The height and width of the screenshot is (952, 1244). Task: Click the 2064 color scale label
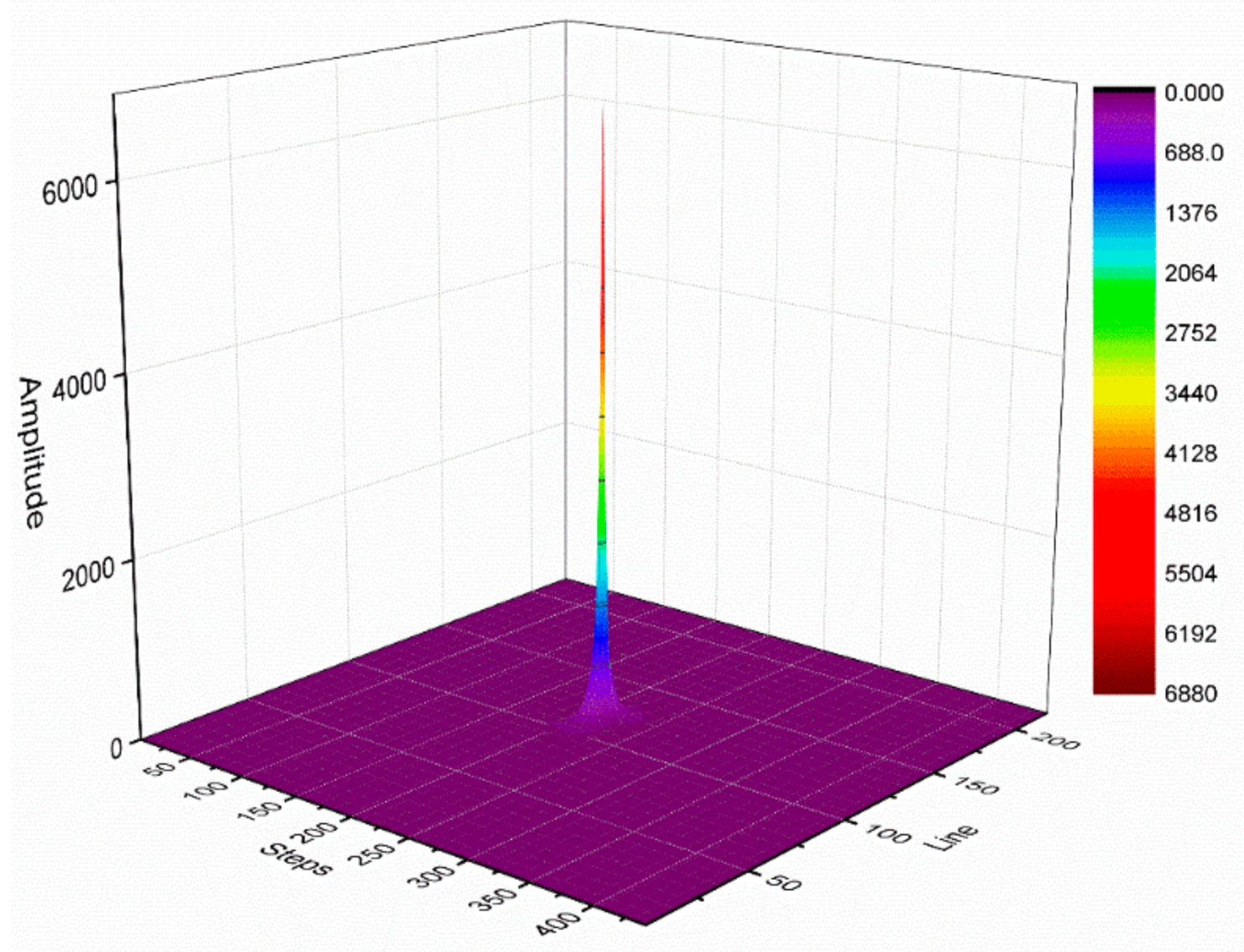[1190, 273]
